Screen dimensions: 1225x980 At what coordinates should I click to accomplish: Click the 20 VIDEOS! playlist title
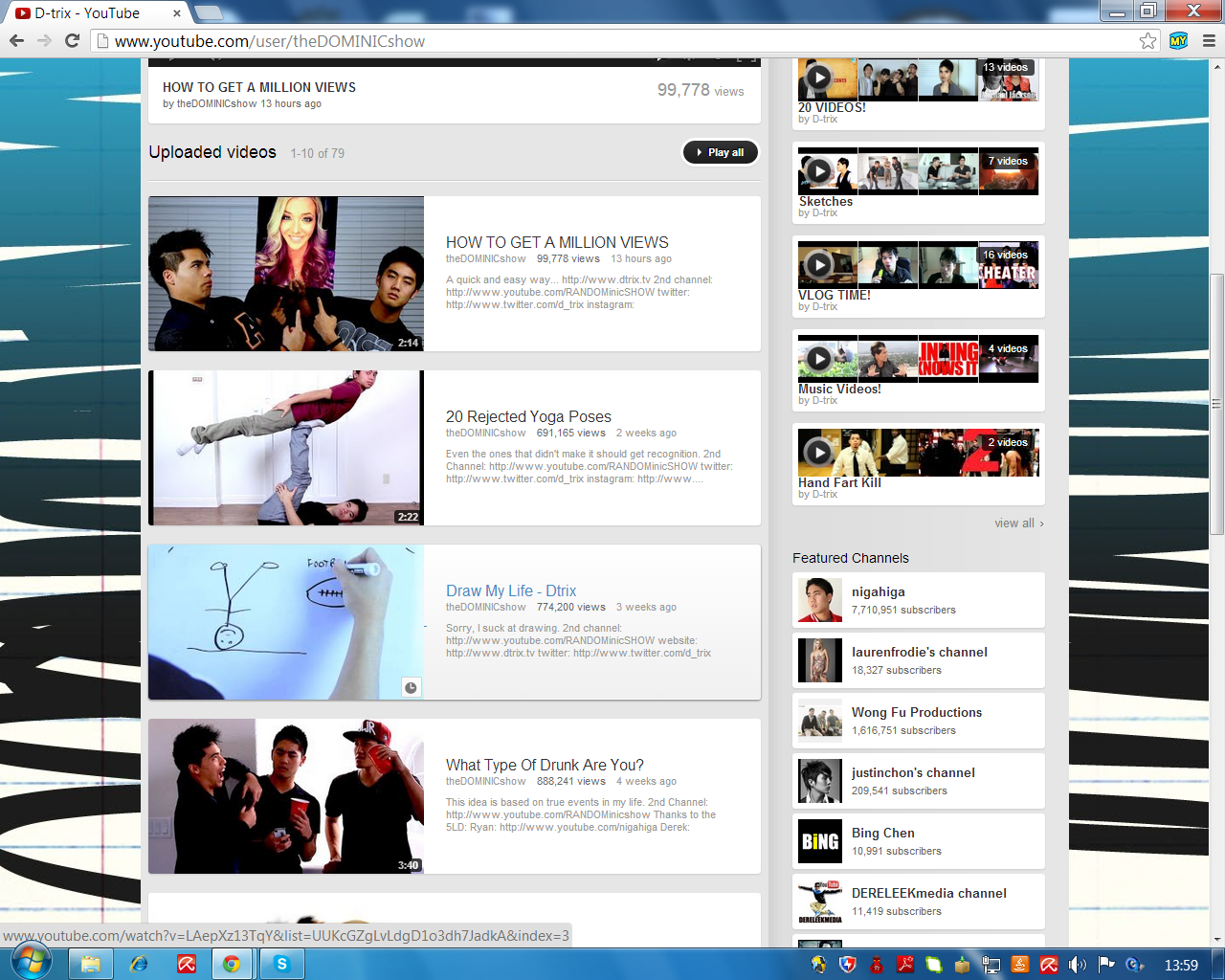[833, 107]
